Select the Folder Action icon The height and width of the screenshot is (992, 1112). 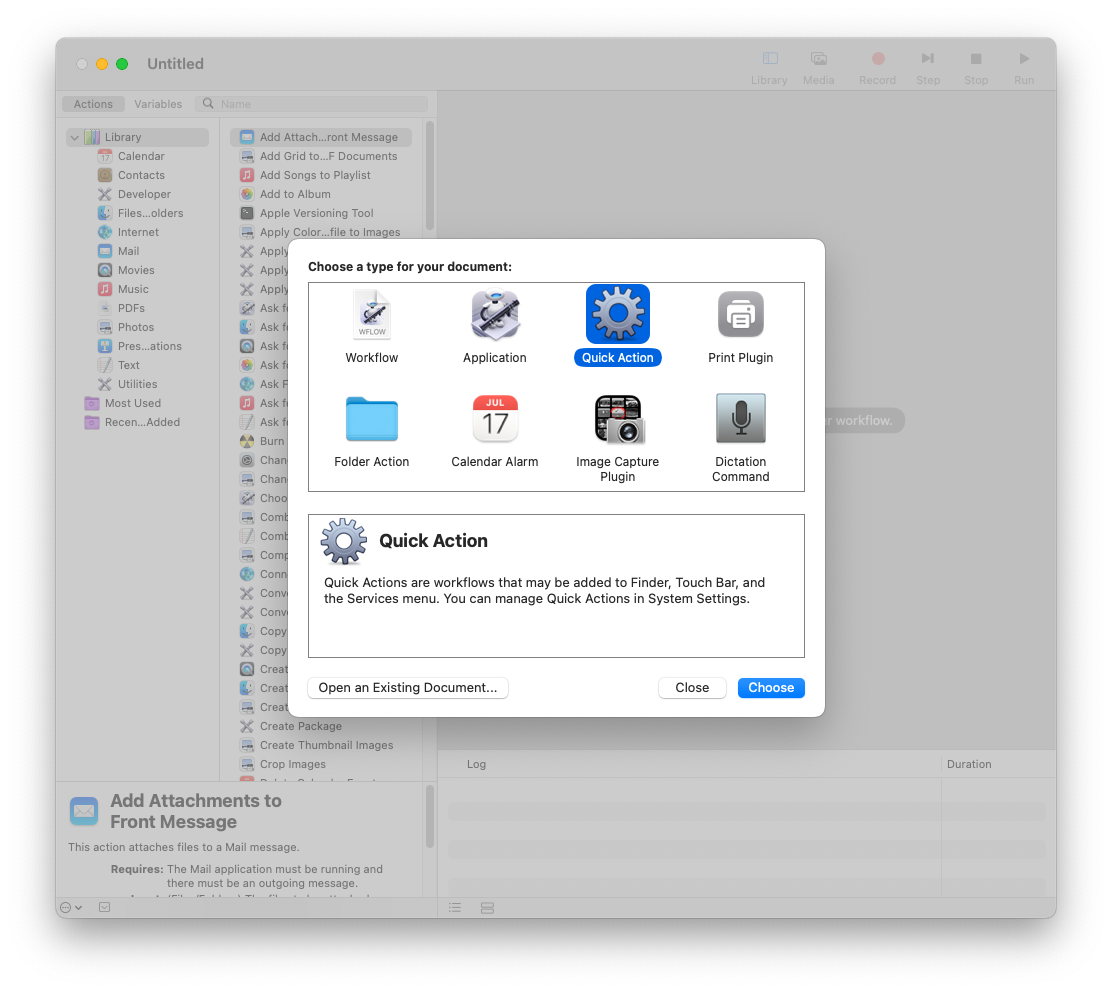point(372,419)
